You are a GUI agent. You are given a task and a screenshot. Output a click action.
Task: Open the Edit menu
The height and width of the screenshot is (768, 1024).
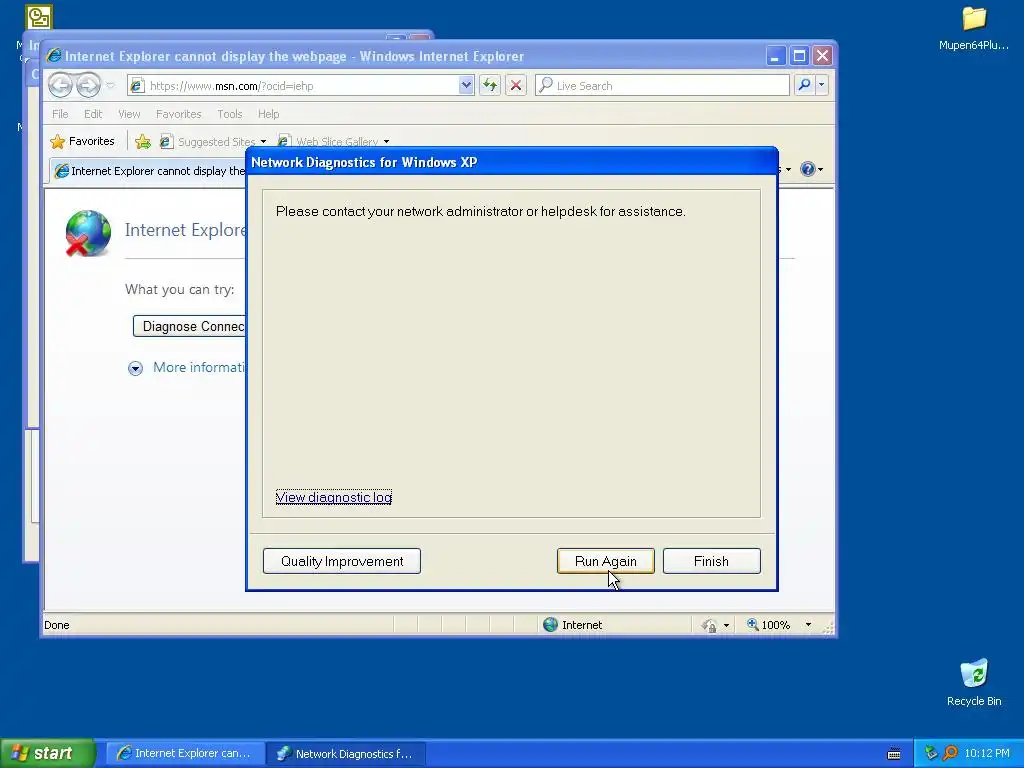[93, 114]
